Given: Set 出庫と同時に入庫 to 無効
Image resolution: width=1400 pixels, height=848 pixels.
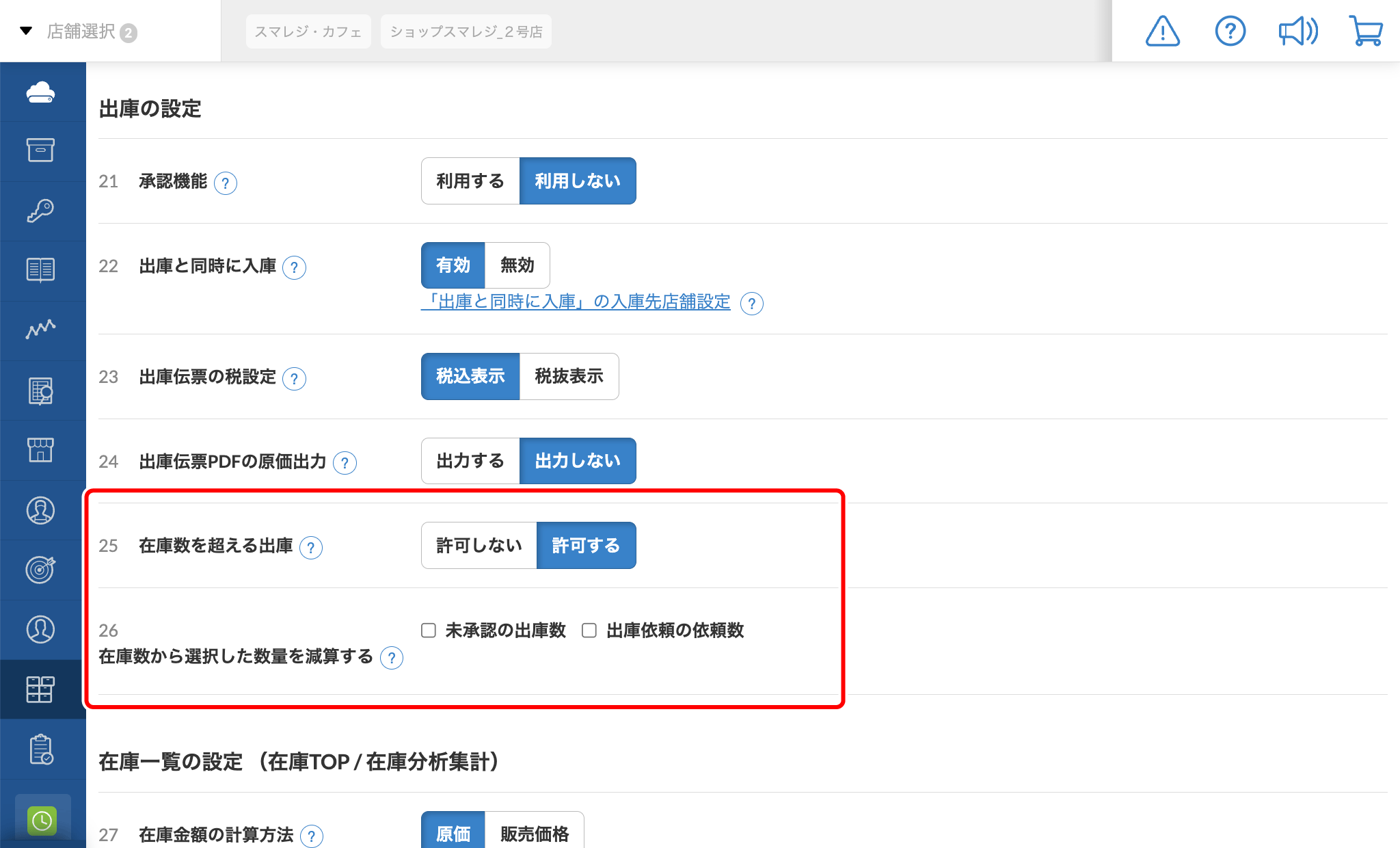Looking at the screenshot, I should click(517, 265).
